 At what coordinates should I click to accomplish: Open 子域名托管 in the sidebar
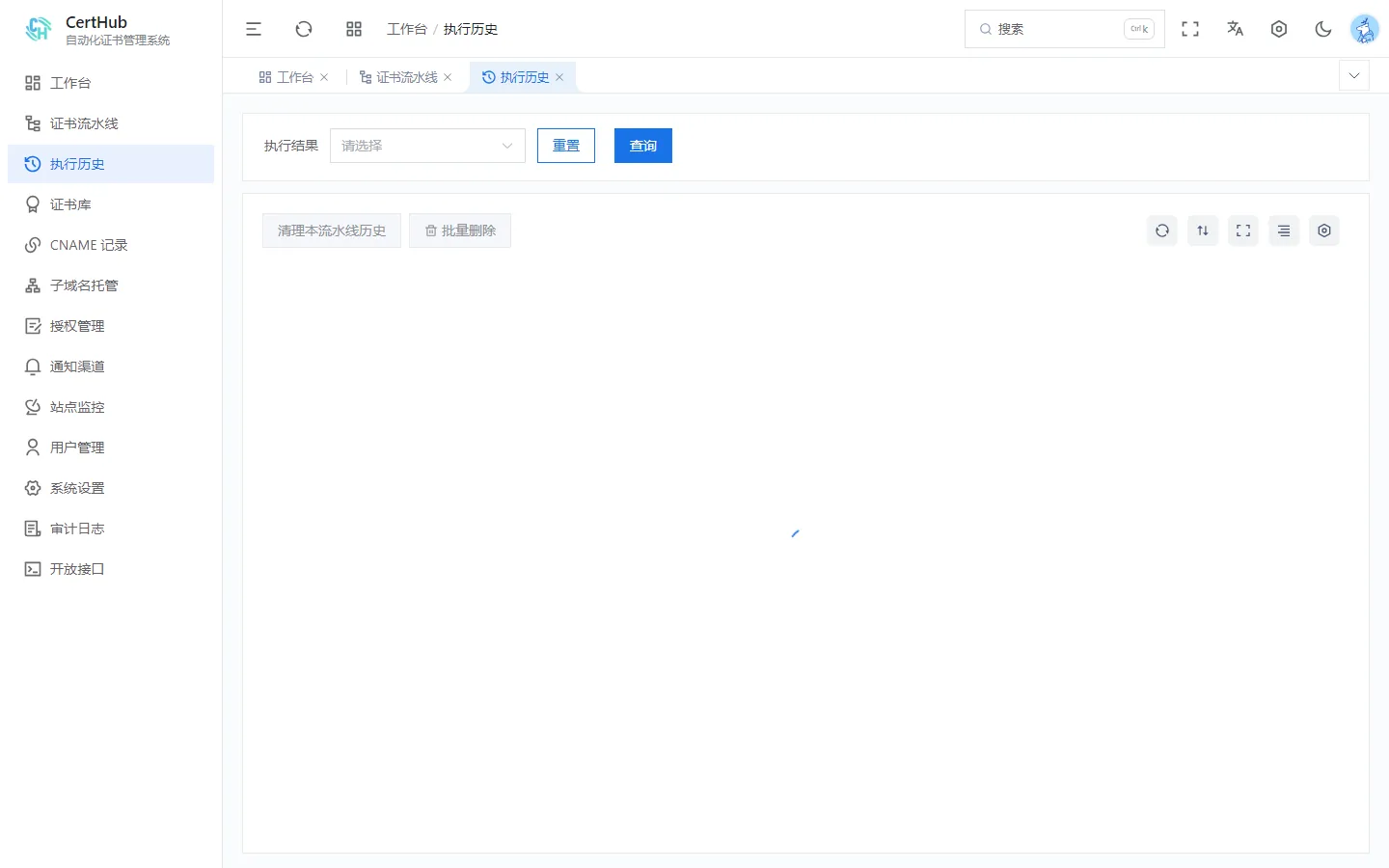111,285
